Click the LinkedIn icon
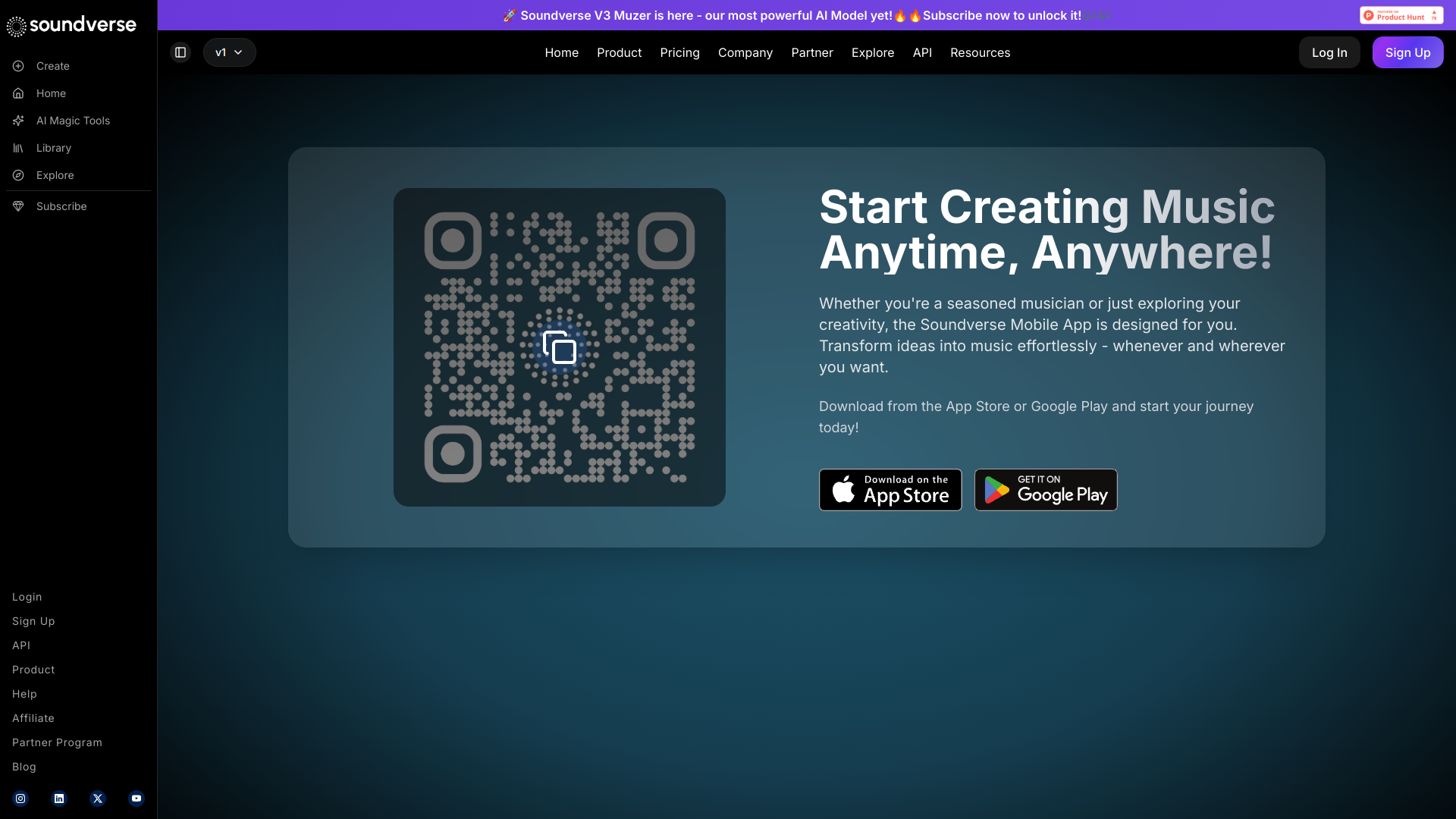 (x=58, y=799)
